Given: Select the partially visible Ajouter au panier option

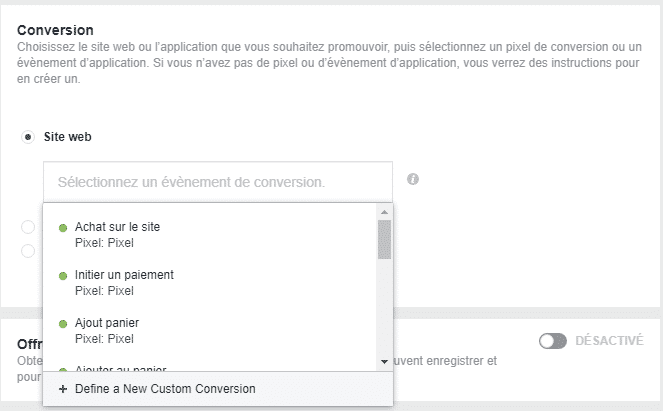Looking at the screenshot, I should pyautogui.click(x=120, y=367).
